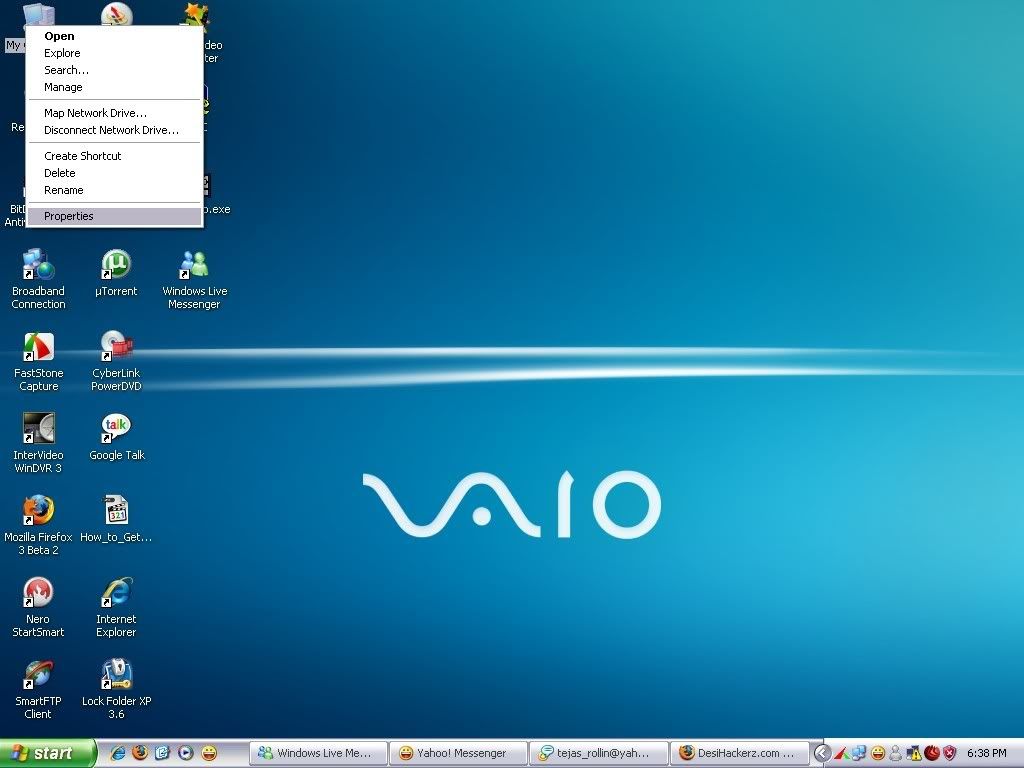This screenshot has height=768, width=1024.
Task: Choose Rename in the context menu
Action: [114, 190]
